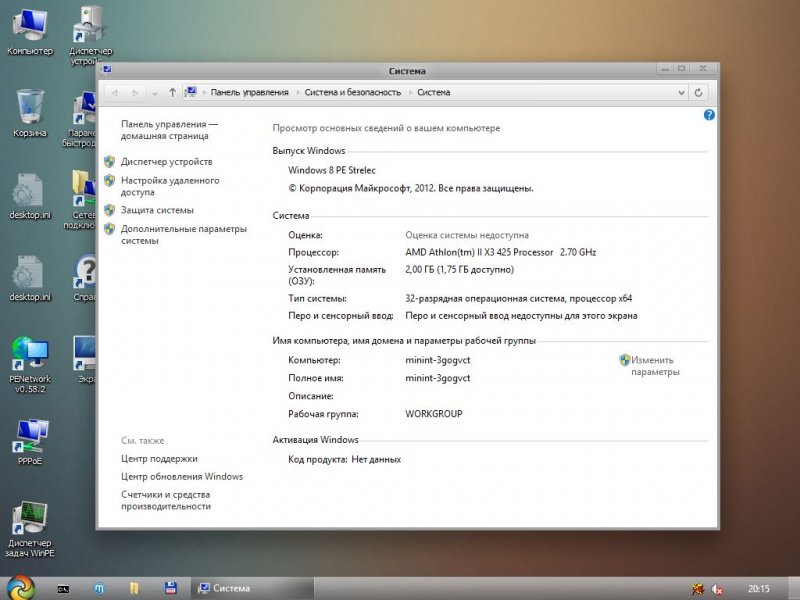
Task: Open the command prompt icon in taskbar
Action: [62, 588]
